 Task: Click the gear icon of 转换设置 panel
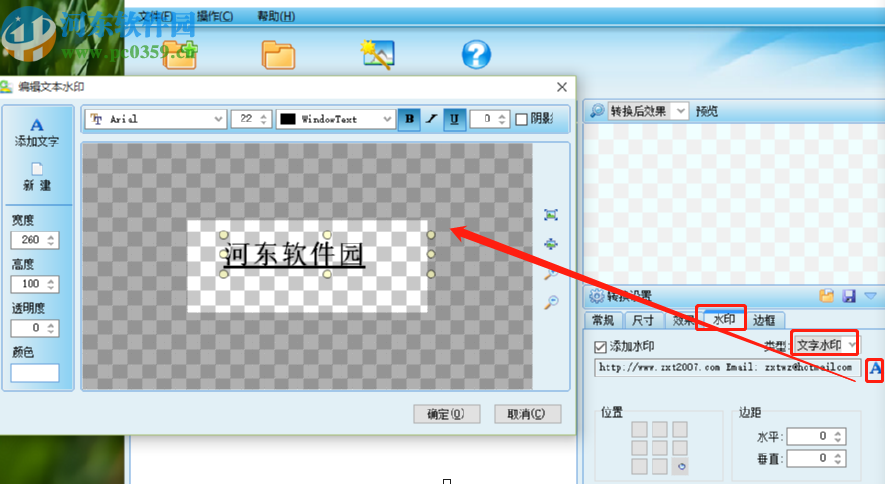(x=596, y=296)
